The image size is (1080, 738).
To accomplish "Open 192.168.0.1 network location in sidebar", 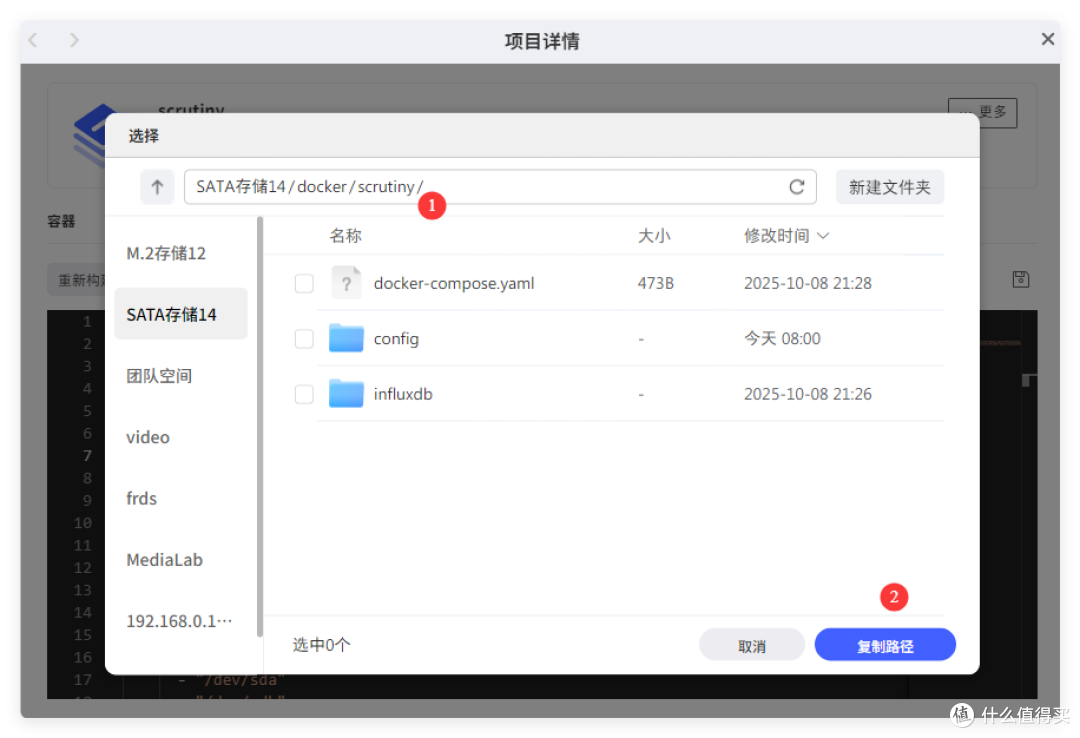I will coord(181,621).
